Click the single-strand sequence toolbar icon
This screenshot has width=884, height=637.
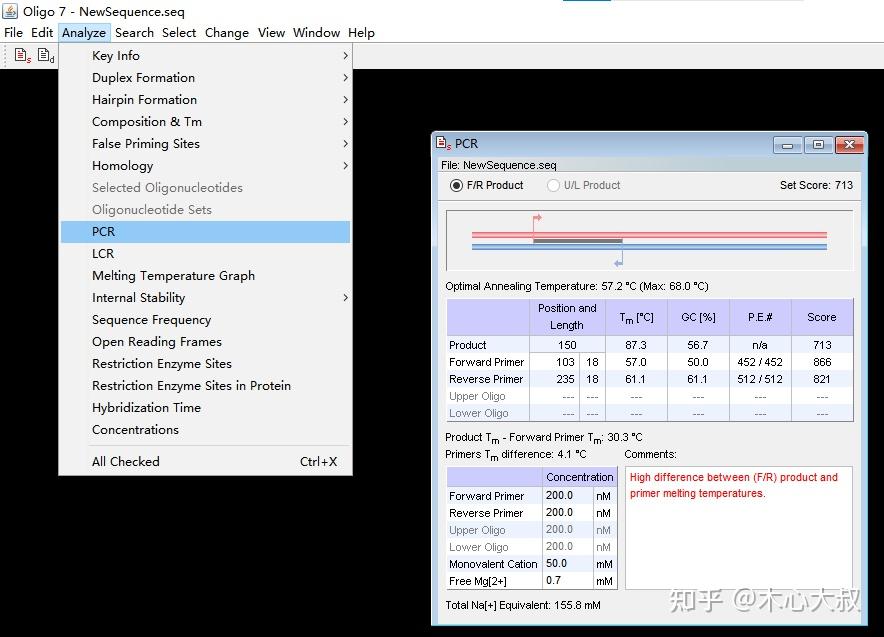[x=23, y=55]
